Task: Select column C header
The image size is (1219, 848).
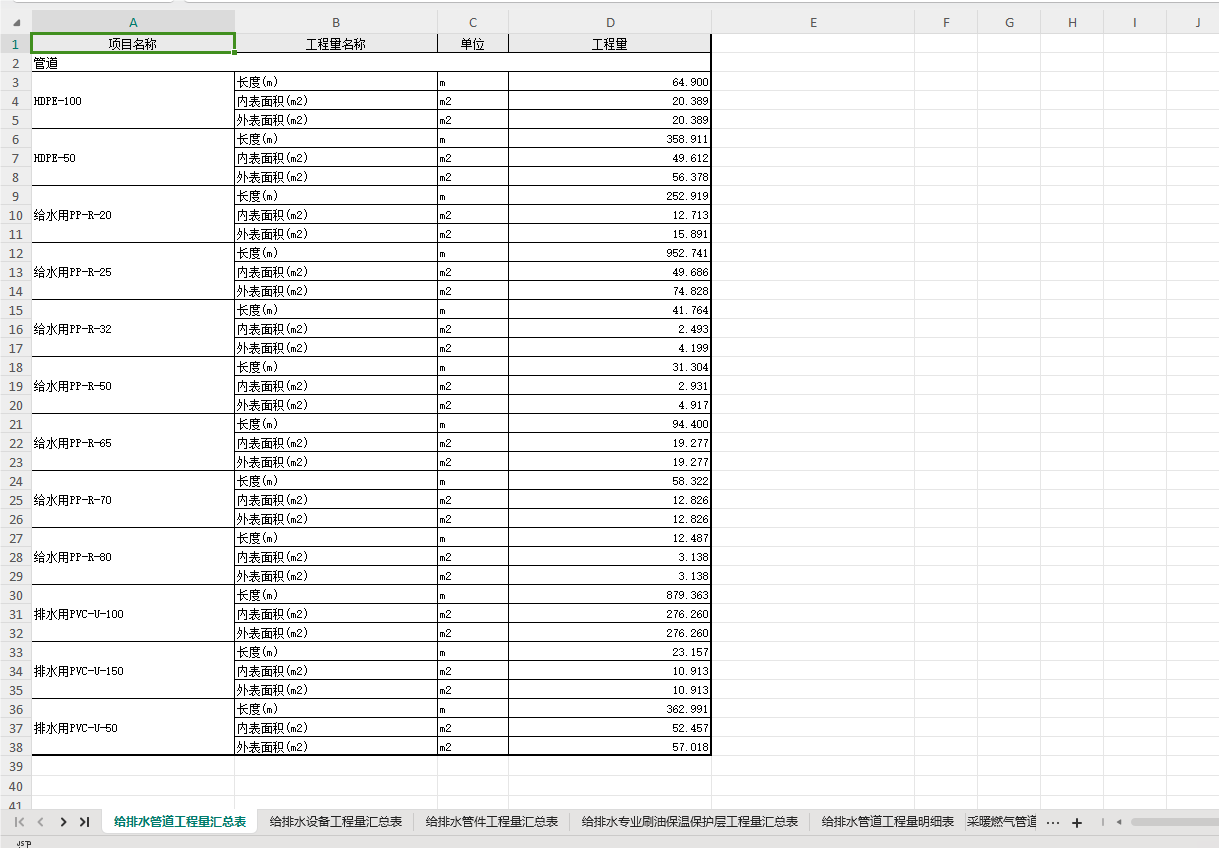Action: [473, 22]
